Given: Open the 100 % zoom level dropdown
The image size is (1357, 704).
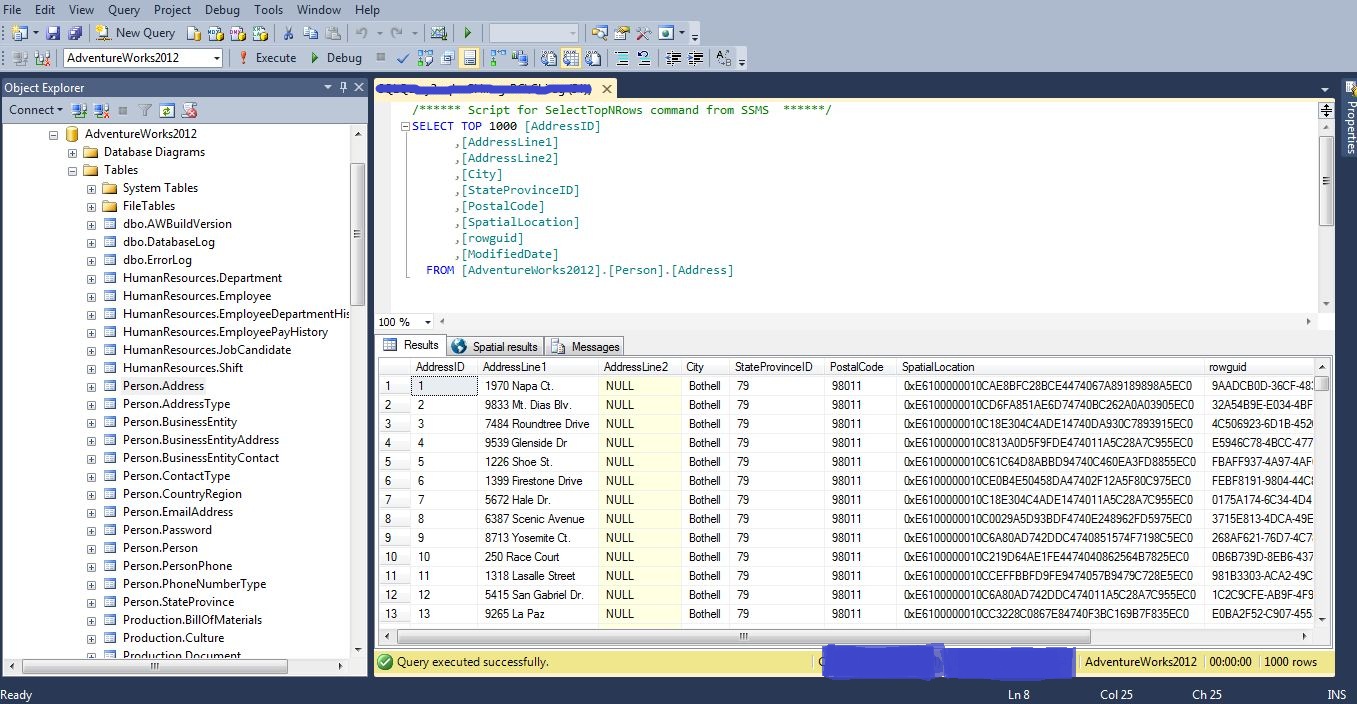Looking at the screenshot, I should coord(428,322).
